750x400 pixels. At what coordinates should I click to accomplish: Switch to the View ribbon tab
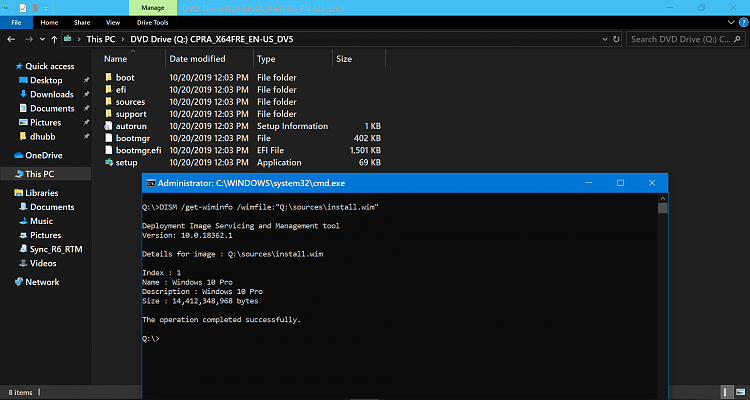[x=113, y=22]
